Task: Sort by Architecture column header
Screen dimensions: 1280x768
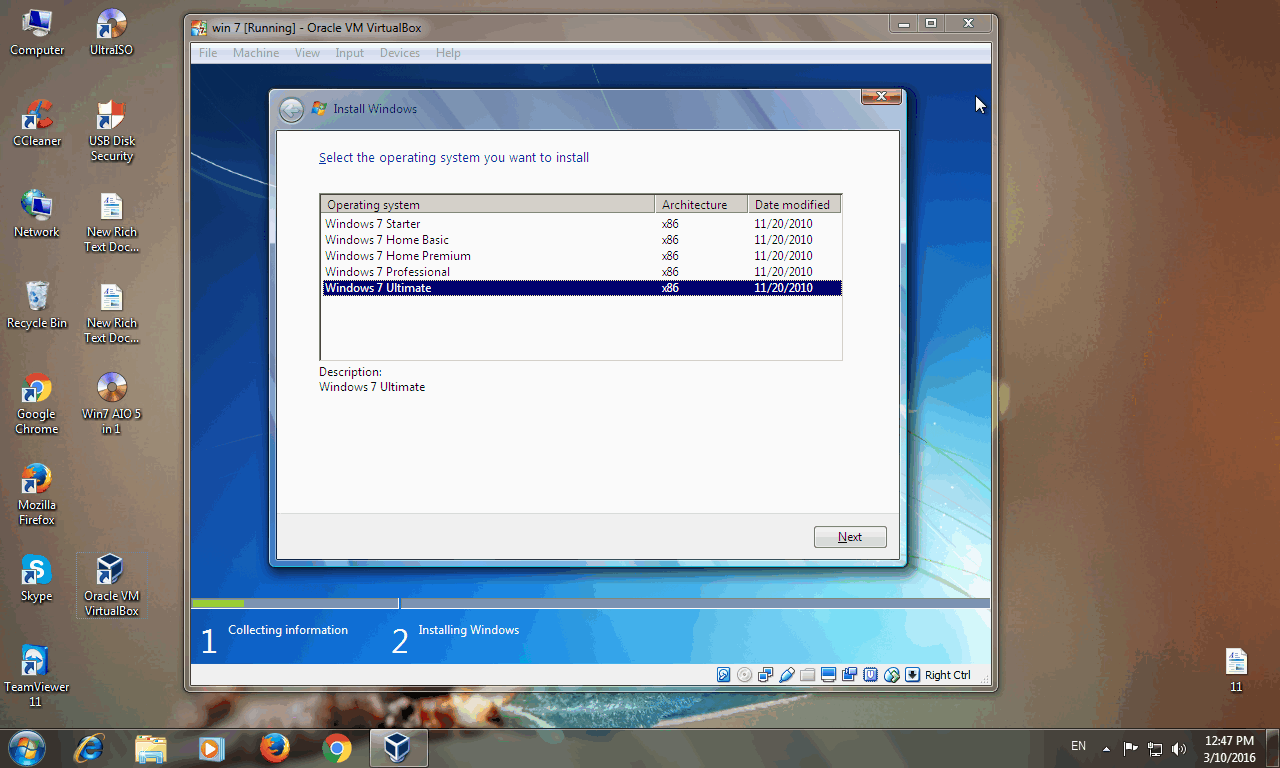Action: point(701,205)
